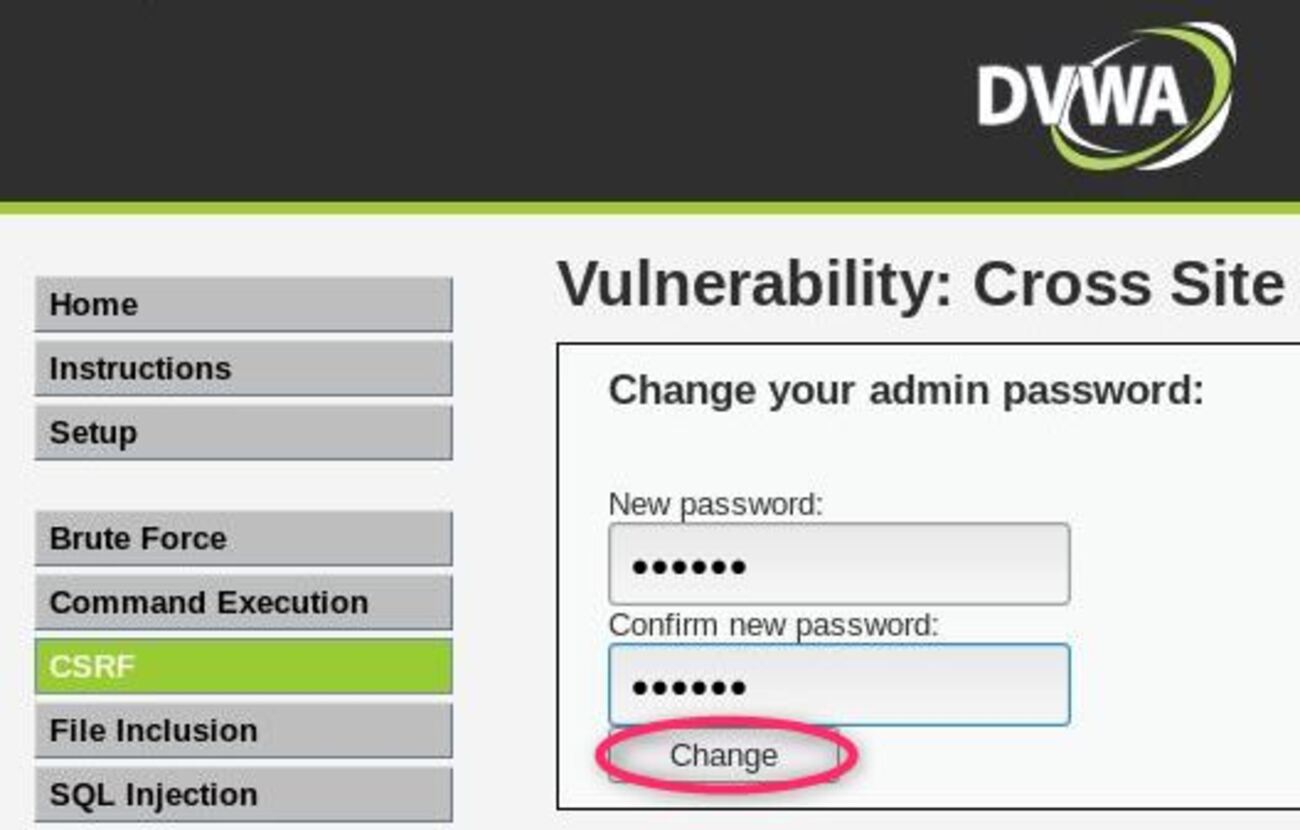Click the 'New password:' label text
Screen dimensions: 1300x830
(715, 504)
